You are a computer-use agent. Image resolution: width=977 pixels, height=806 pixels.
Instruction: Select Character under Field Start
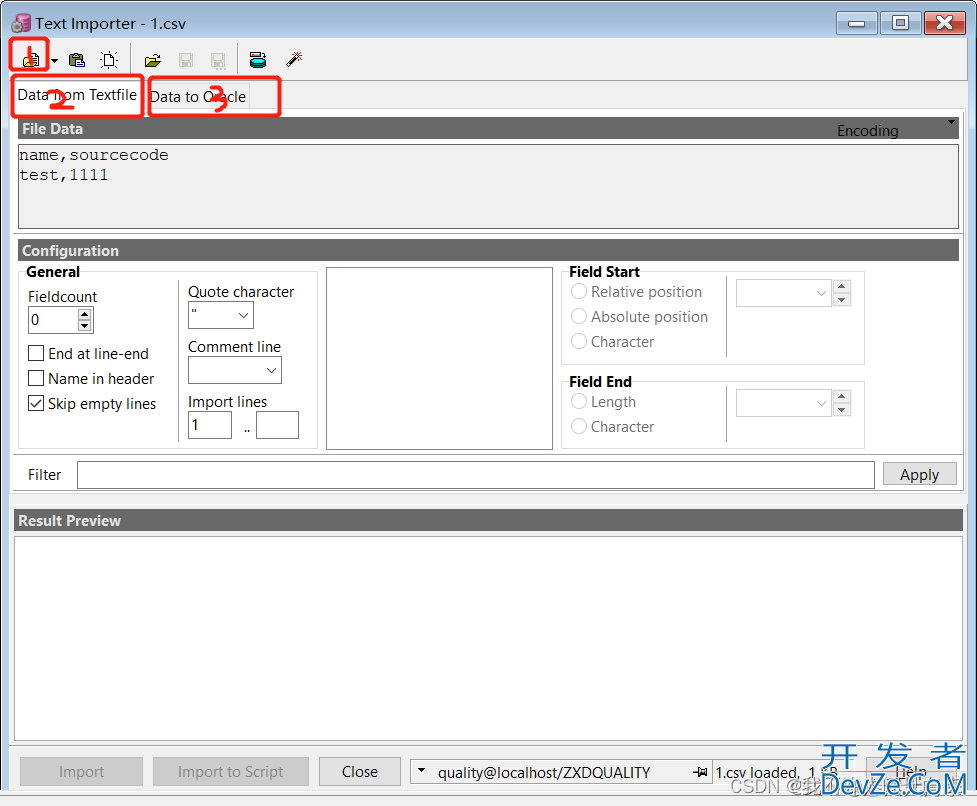tap(579, 341)
